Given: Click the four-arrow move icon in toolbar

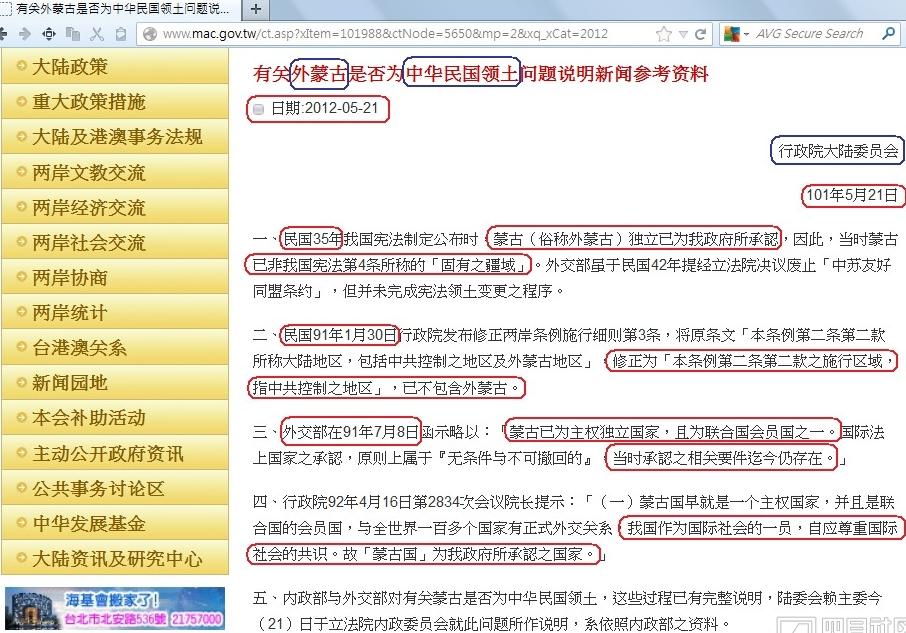Looking at the screenshot, I should click(x=49, y=34).
